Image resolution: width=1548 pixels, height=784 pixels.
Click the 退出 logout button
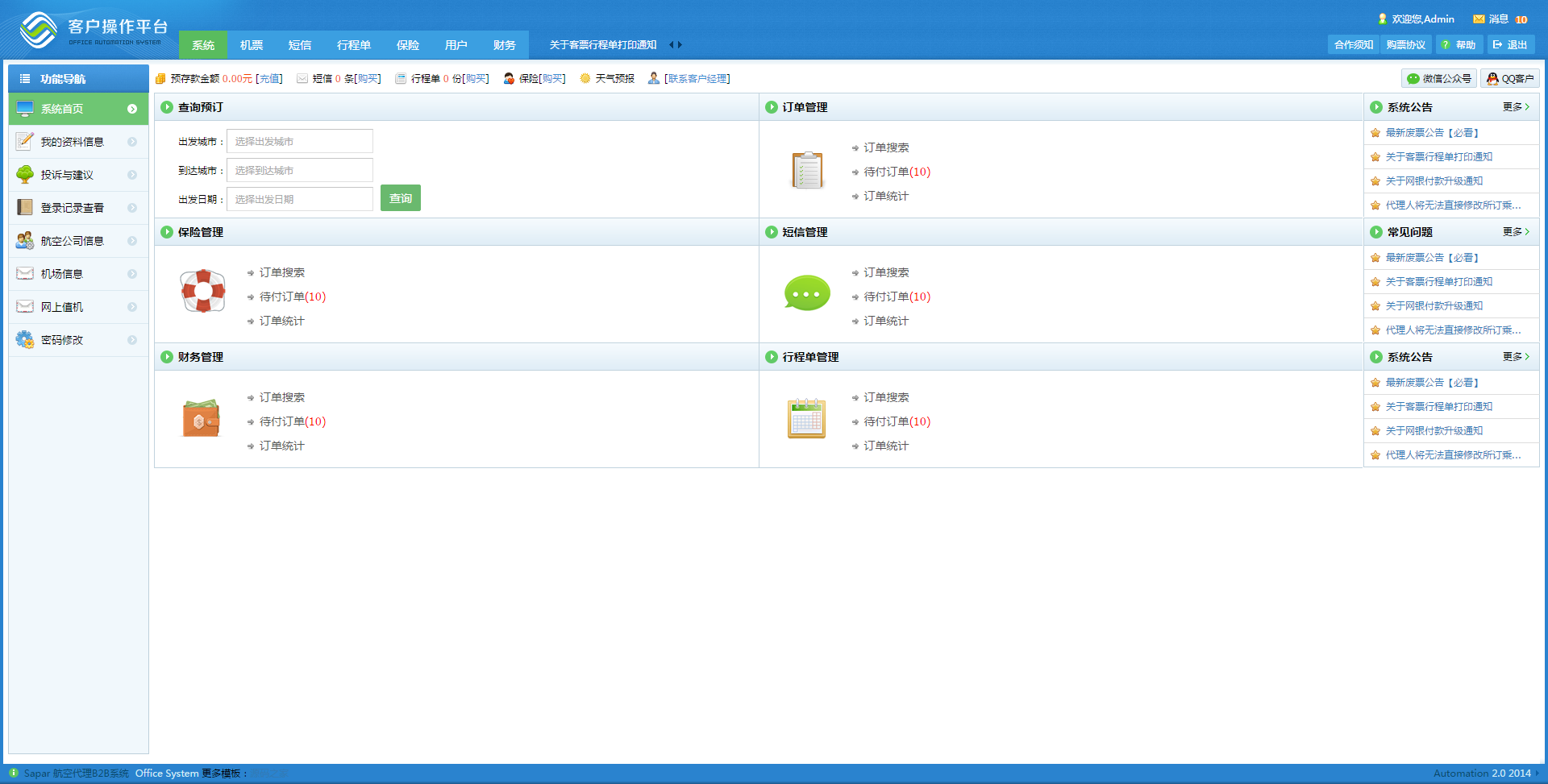(x=1510, y=45)
